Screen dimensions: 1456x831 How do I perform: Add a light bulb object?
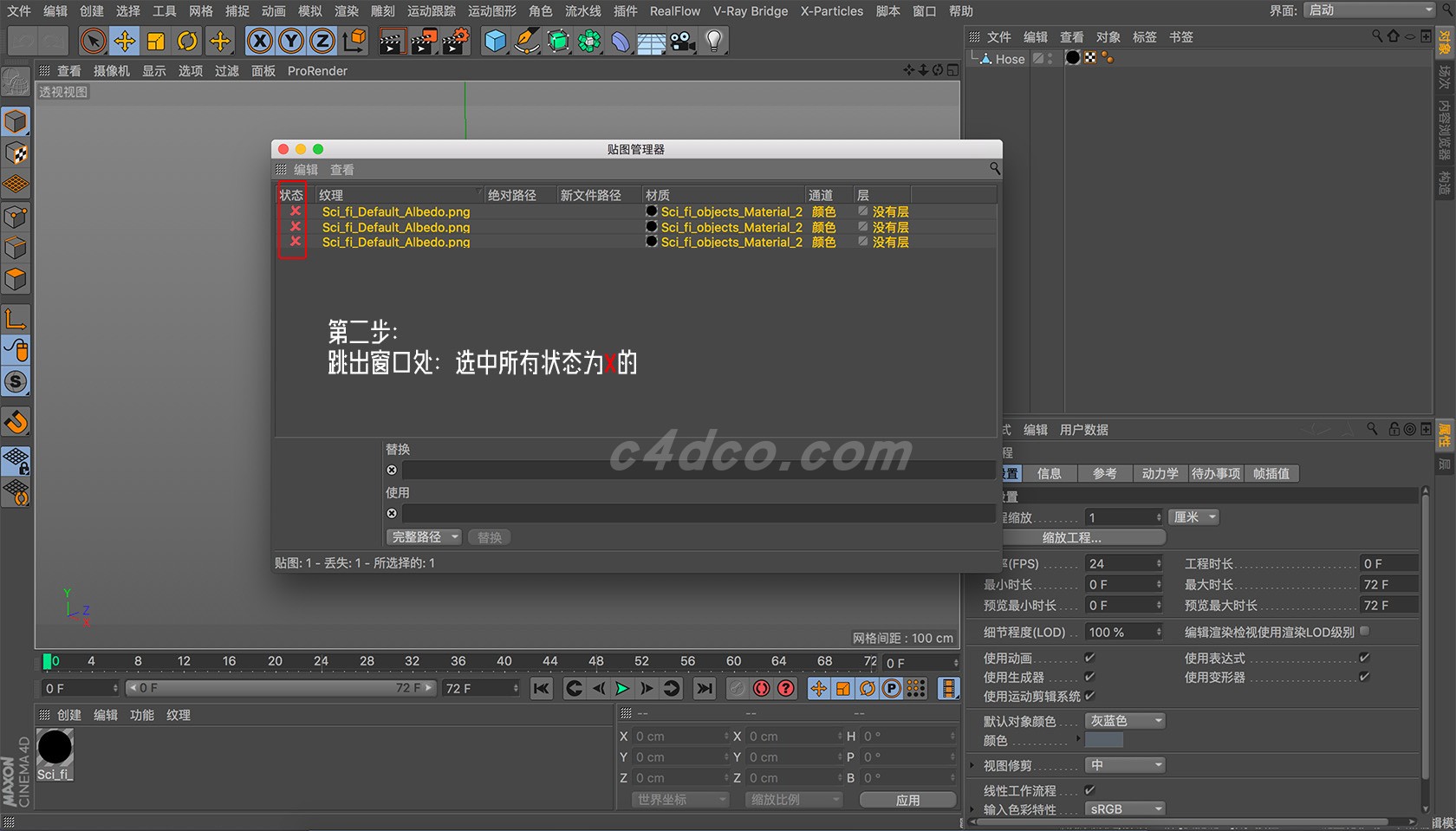click(x=714, y=41)
